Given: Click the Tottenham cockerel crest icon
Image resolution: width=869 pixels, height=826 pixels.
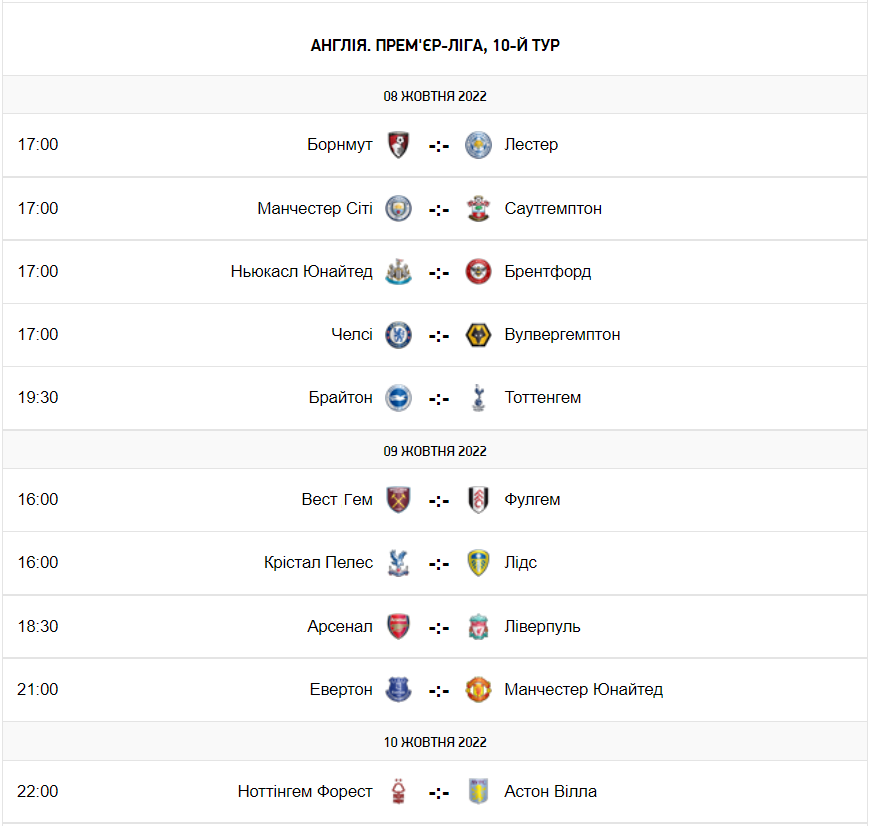Looking at the screenshot, I should (x=479, y=398).
